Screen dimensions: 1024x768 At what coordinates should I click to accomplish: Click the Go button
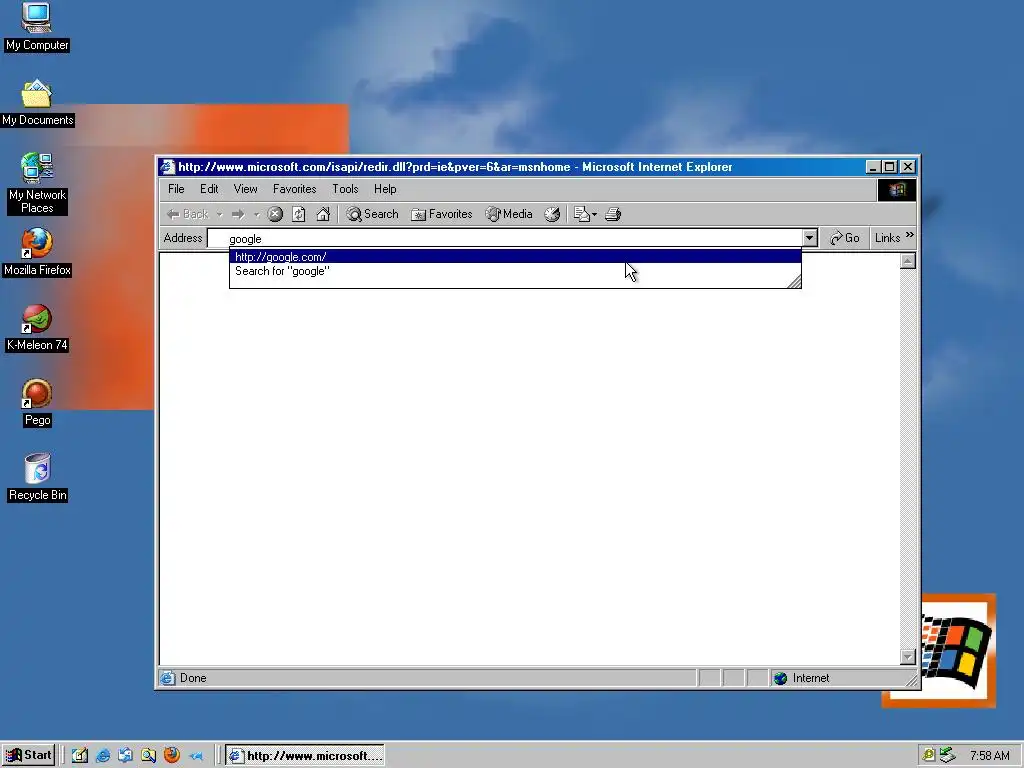(x=844, y=238)
